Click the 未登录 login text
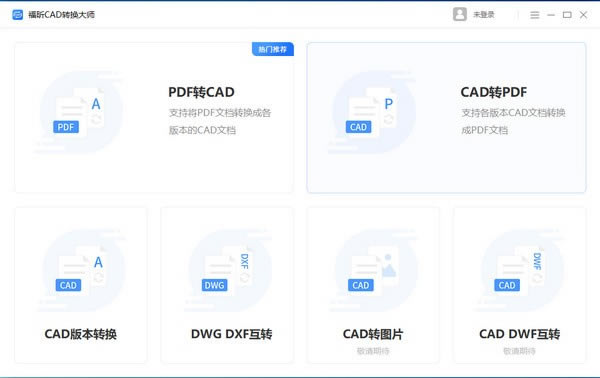The image size is (600, 378). [484, 15]
